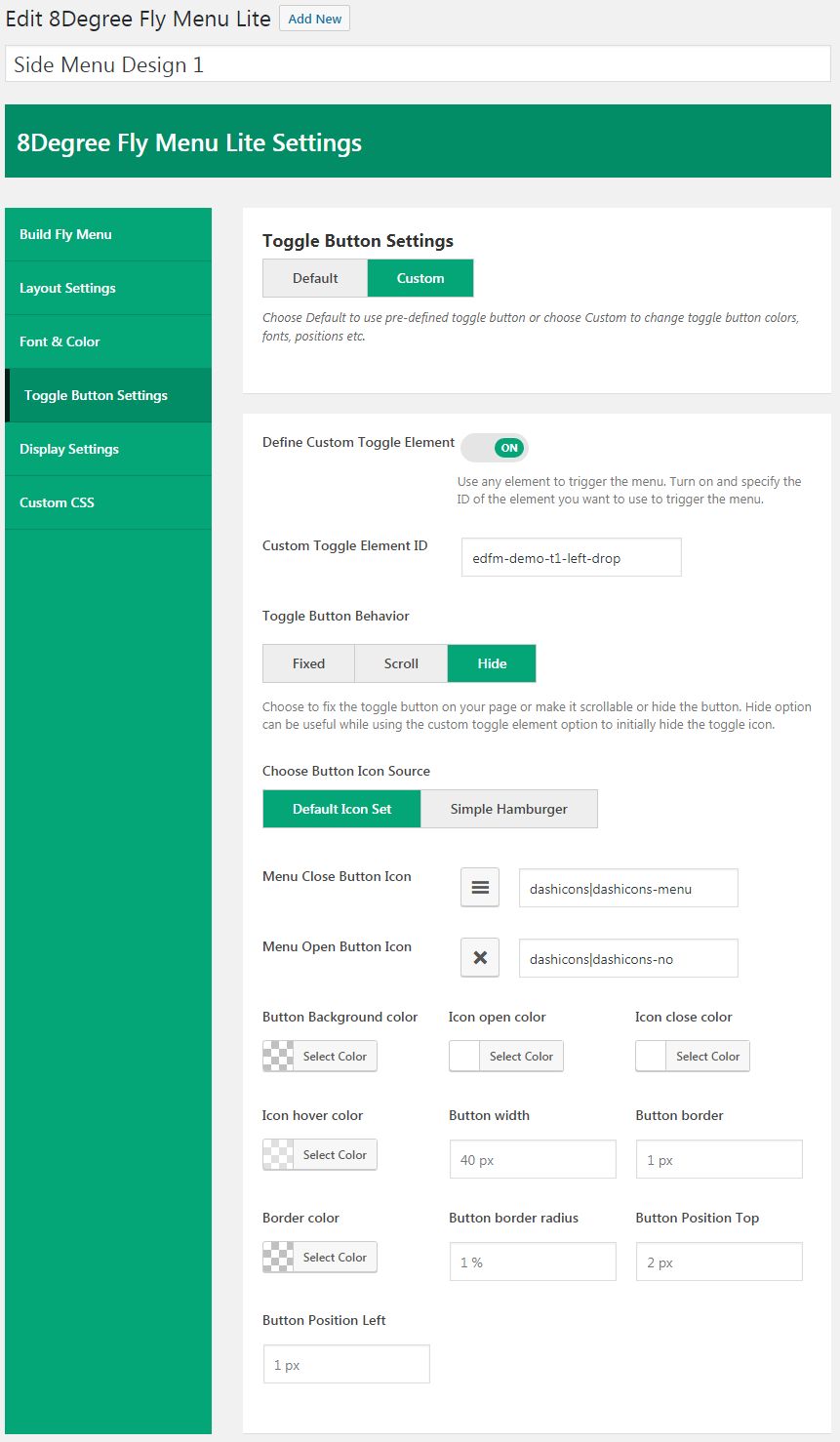
Task: Focus the Button width field
Action: (533, 1160)
